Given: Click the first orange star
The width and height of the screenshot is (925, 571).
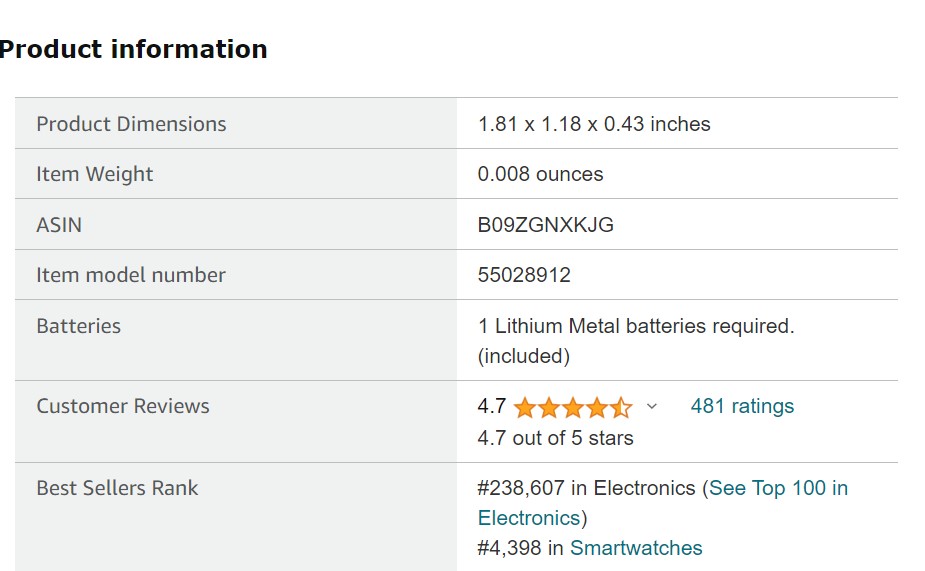Looking at the screenshot, I should 524,408.
